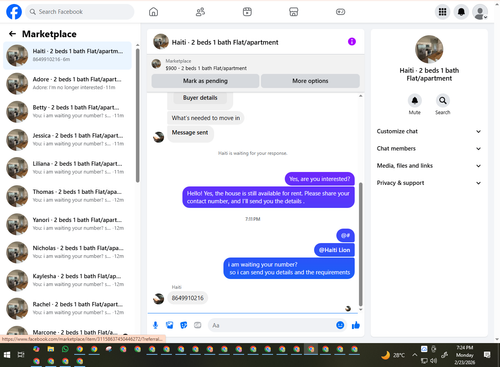The width and height of the screenshot is (500, 367).
Task: Open the Menu grid icon
Action: [x=442, y=12]
